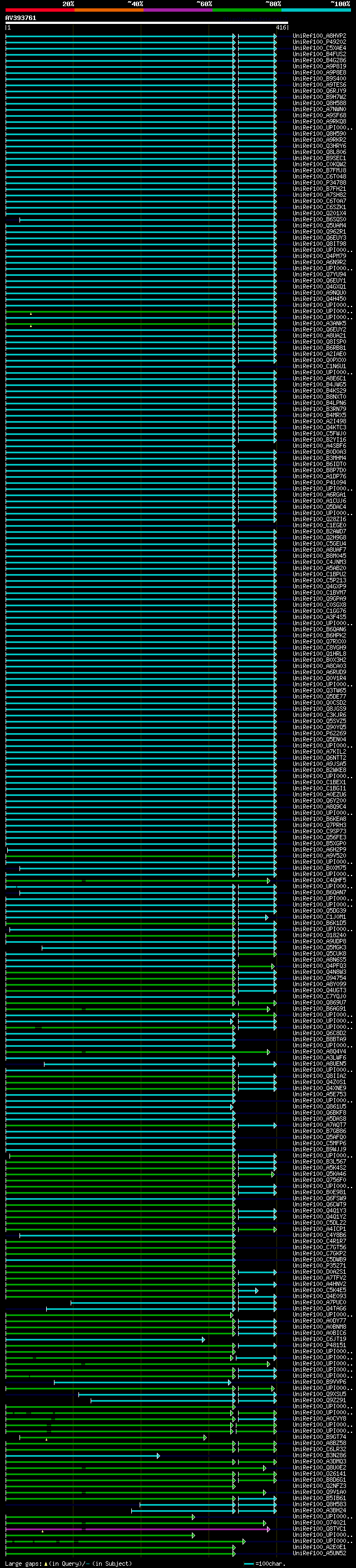Click UniRef100_A9V520 label
This screenshot has width=356, height=1568.
pyautogui.click(x=319, y=855)
